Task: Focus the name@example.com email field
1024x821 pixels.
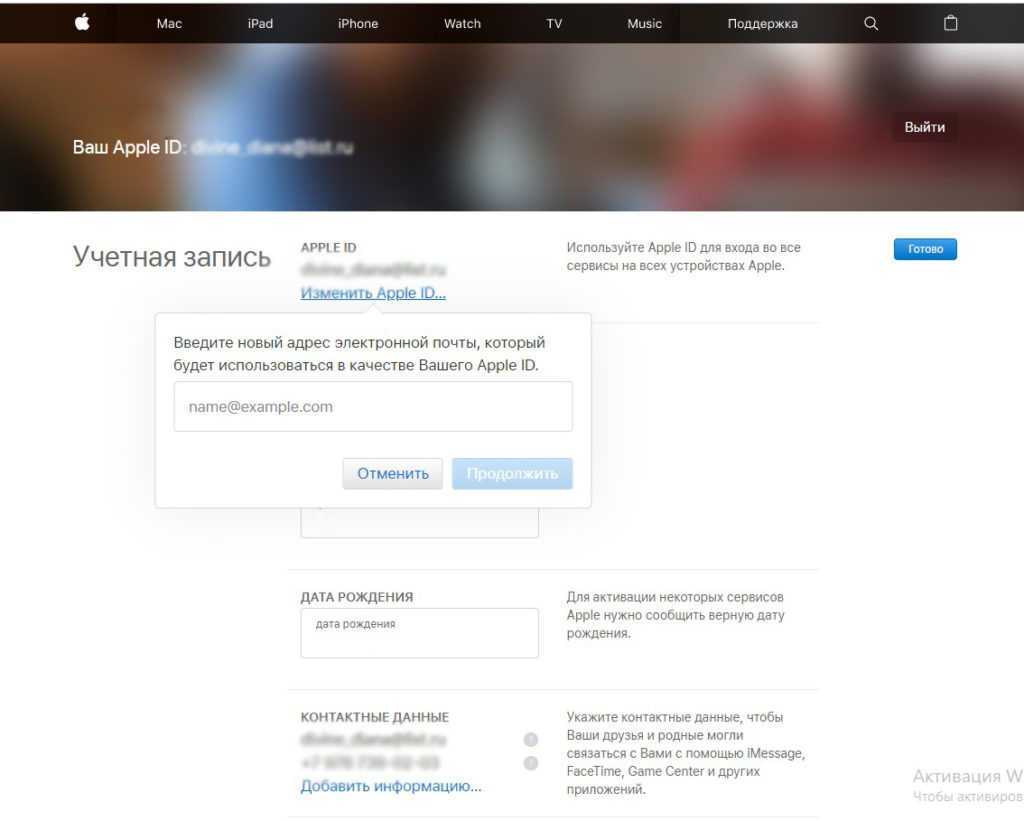Action: coord(373,407)
